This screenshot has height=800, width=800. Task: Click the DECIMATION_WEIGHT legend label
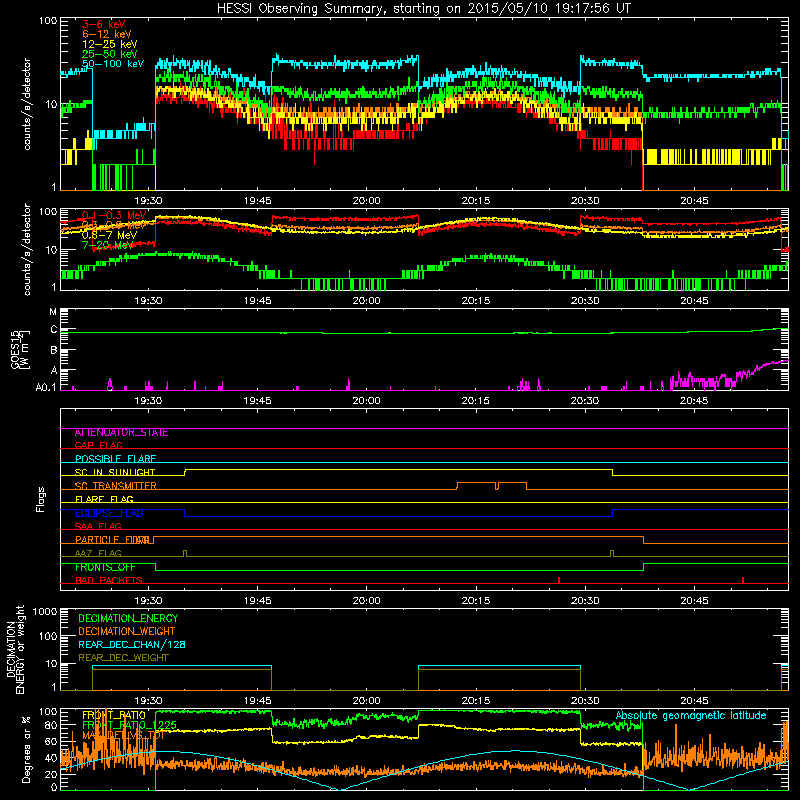127,632
